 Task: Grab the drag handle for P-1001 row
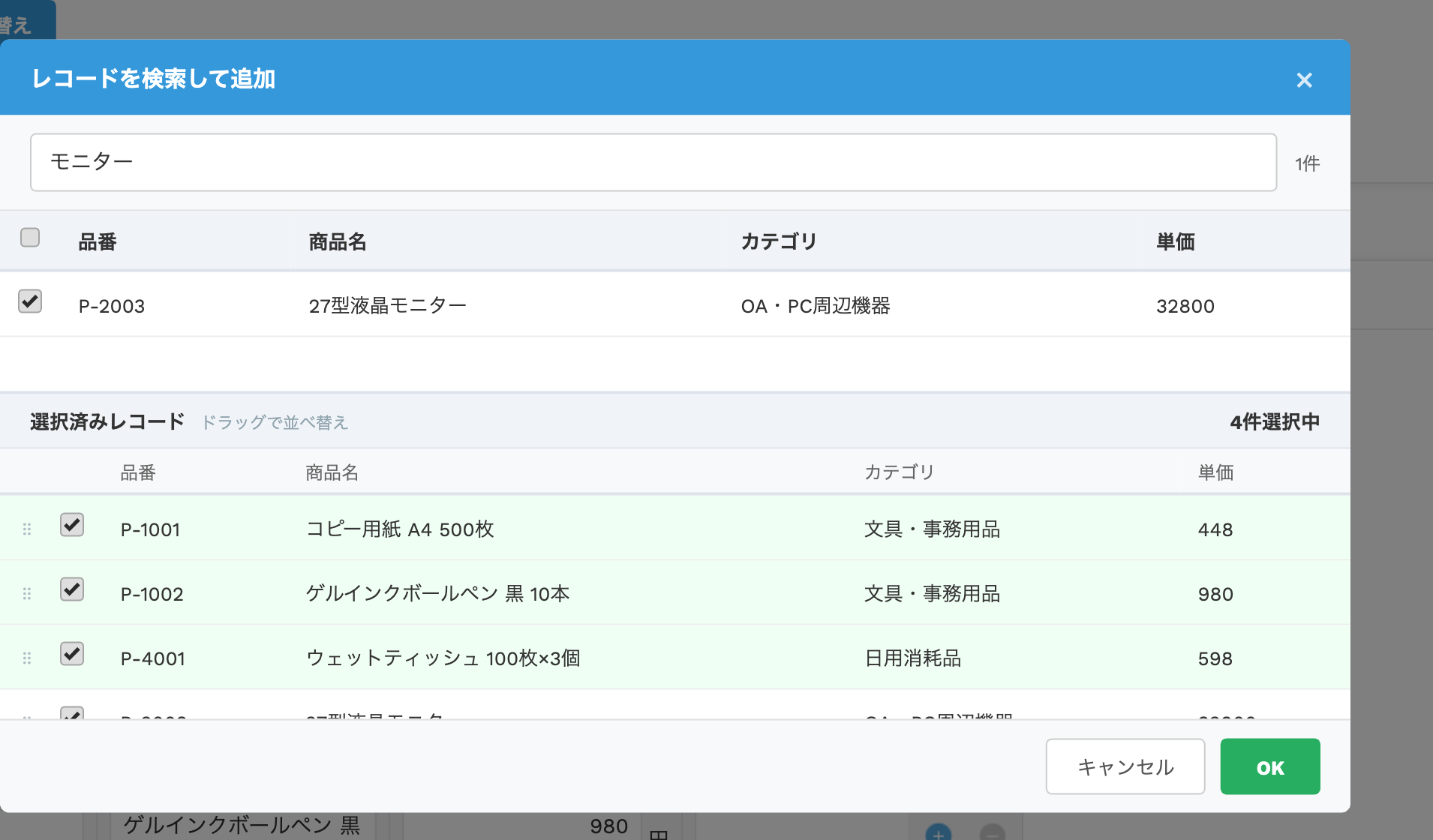click(x=27, y=529)
